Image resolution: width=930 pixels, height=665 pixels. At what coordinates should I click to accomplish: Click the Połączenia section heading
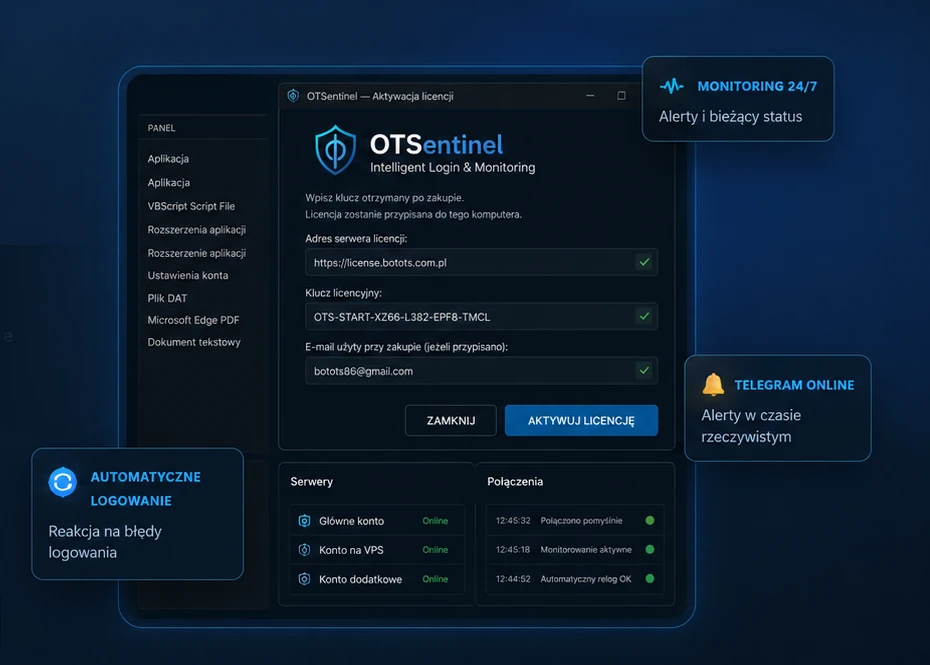[515, 482]
